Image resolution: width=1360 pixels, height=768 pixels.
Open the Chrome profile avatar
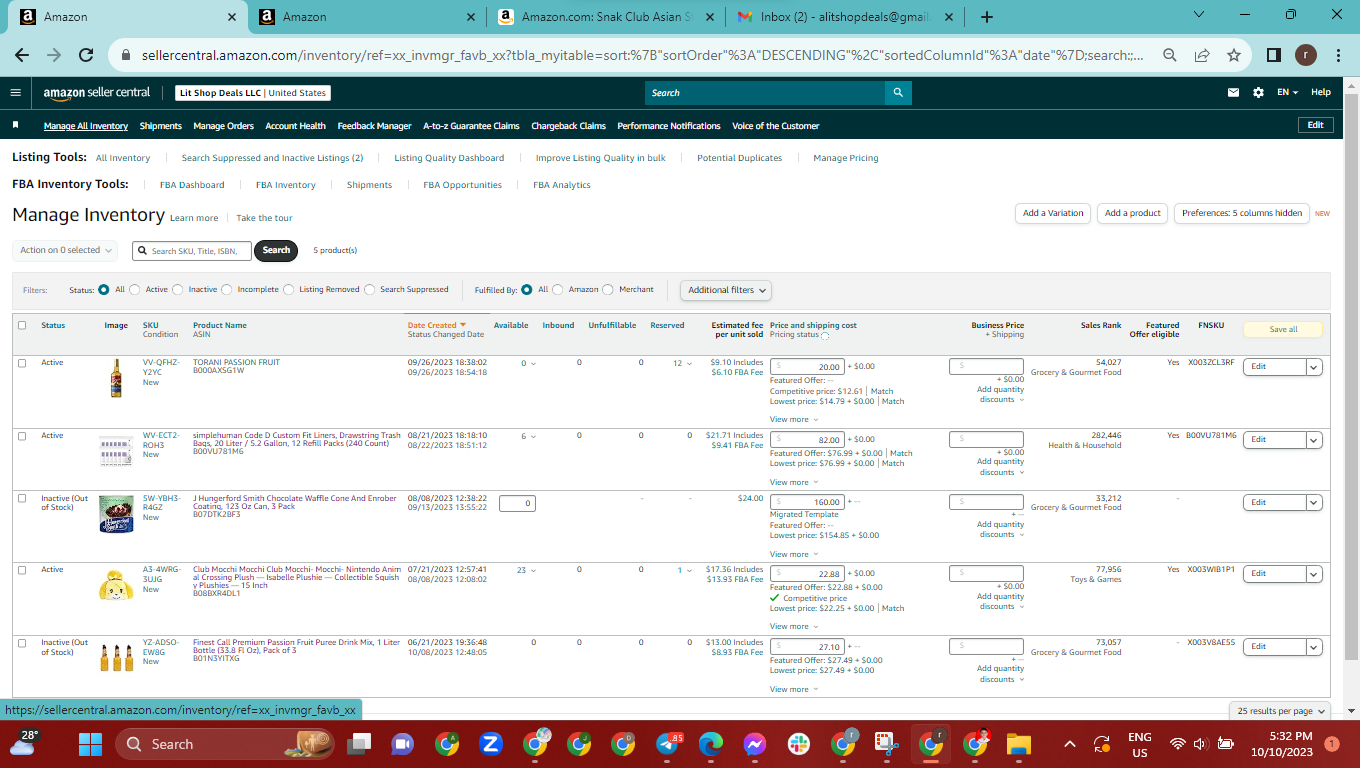1306,55
